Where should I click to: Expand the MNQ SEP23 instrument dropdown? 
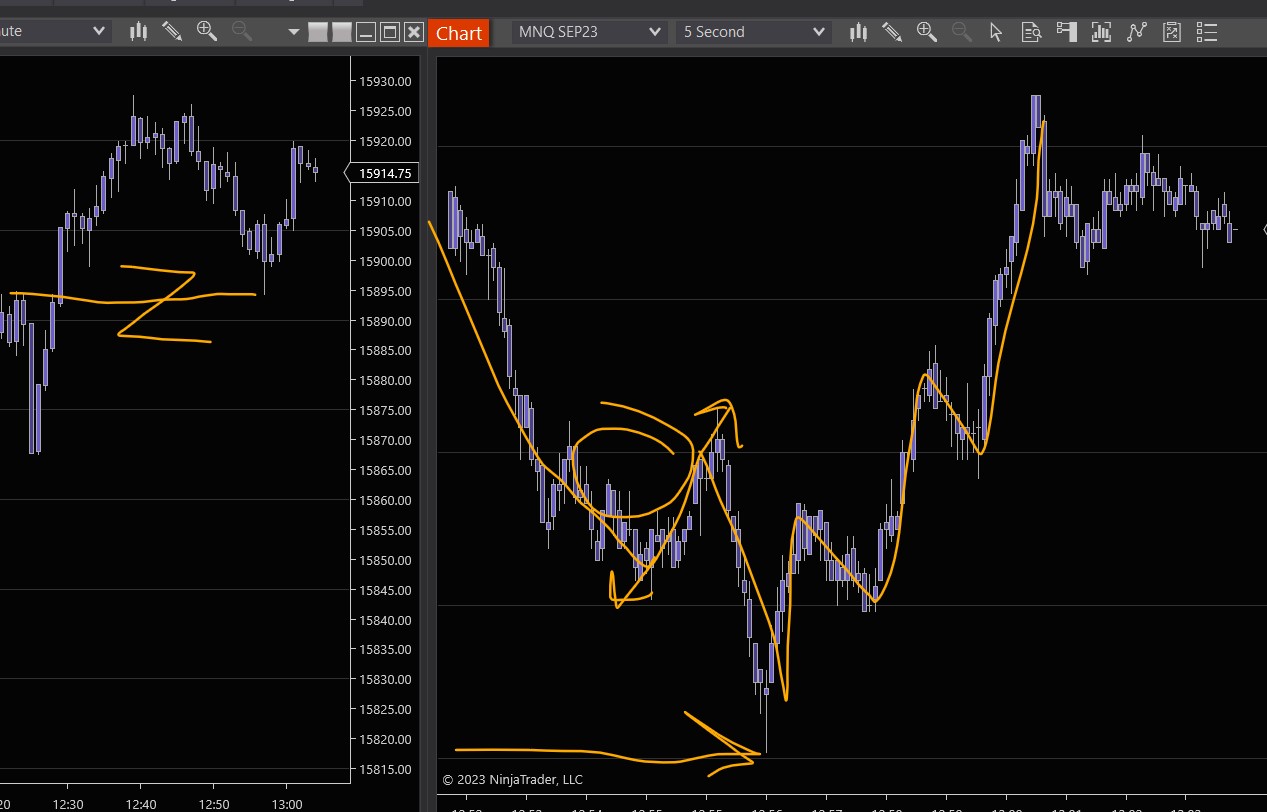click(x=655, y=32)
